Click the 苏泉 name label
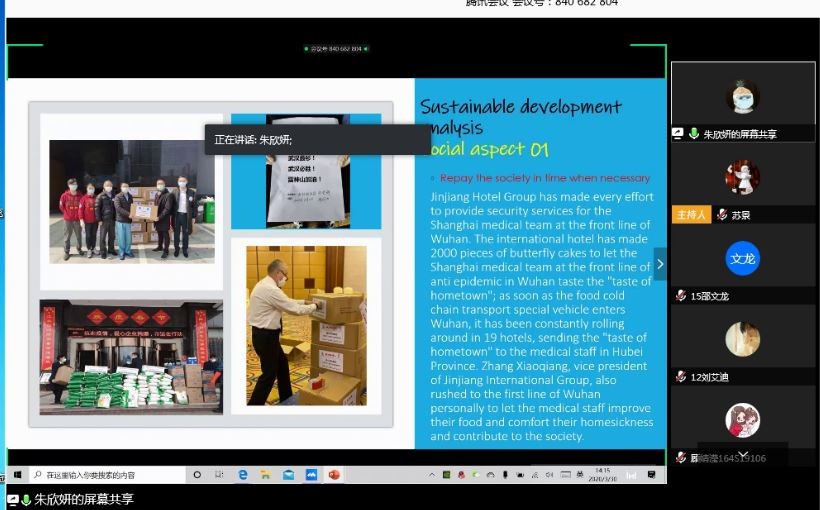The height and width of the screenshot is (510, 820). click(x=741, y=215)
